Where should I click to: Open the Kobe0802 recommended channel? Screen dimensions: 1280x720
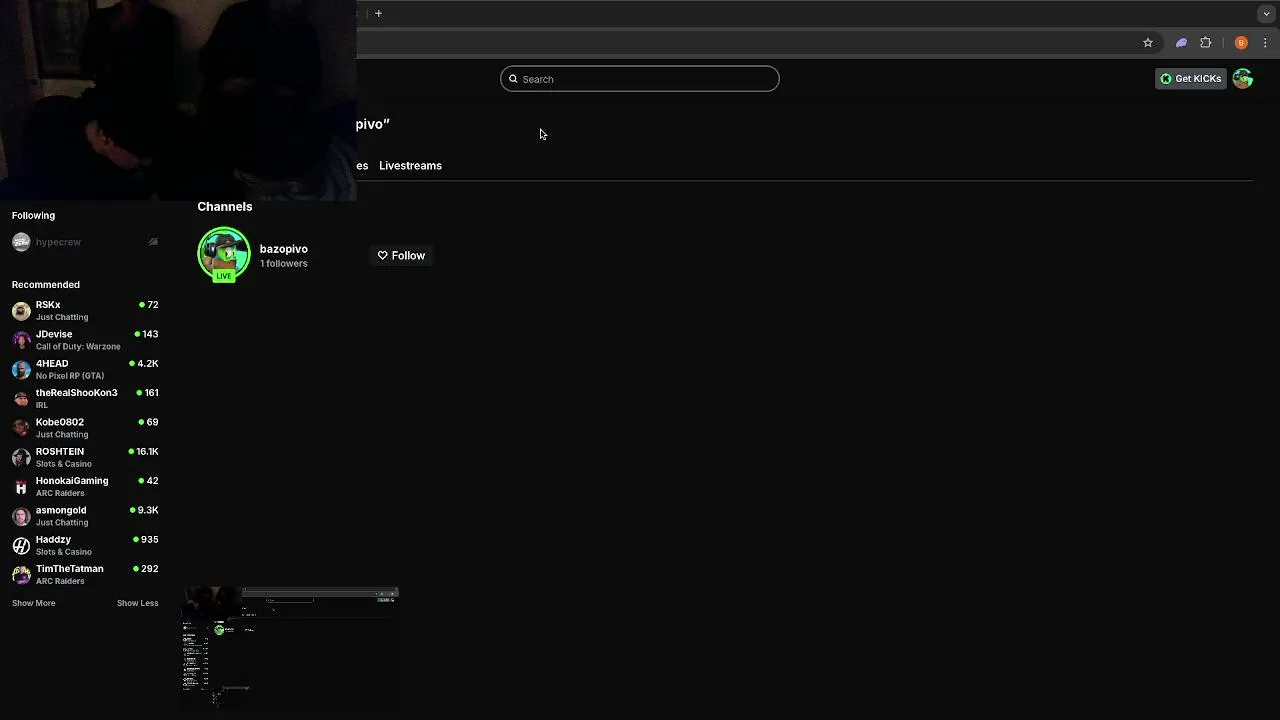coord(85,428)
